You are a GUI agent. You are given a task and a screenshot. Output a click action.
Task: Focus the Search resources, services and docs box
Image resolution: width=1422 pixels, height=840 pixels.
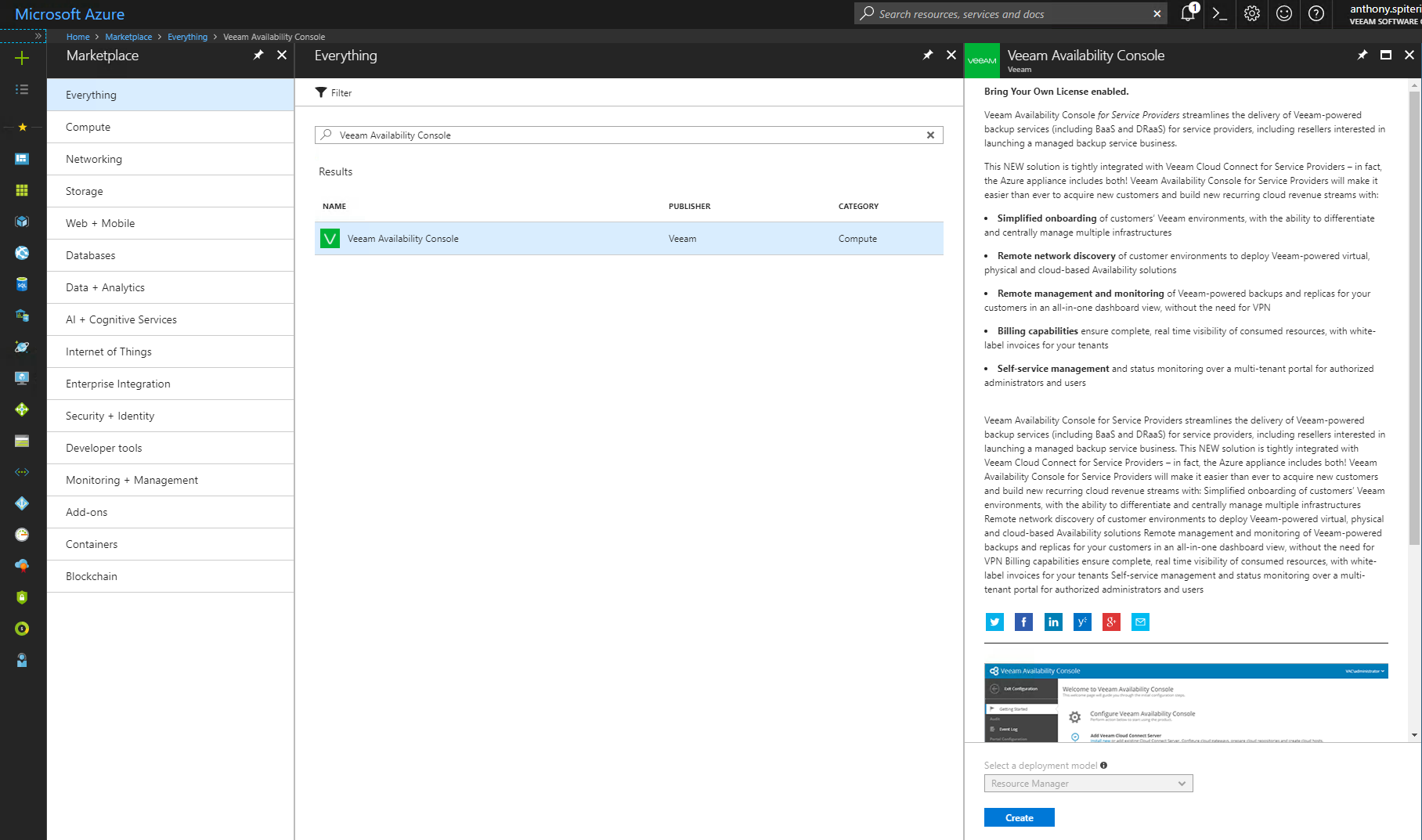click(1010, 14)
